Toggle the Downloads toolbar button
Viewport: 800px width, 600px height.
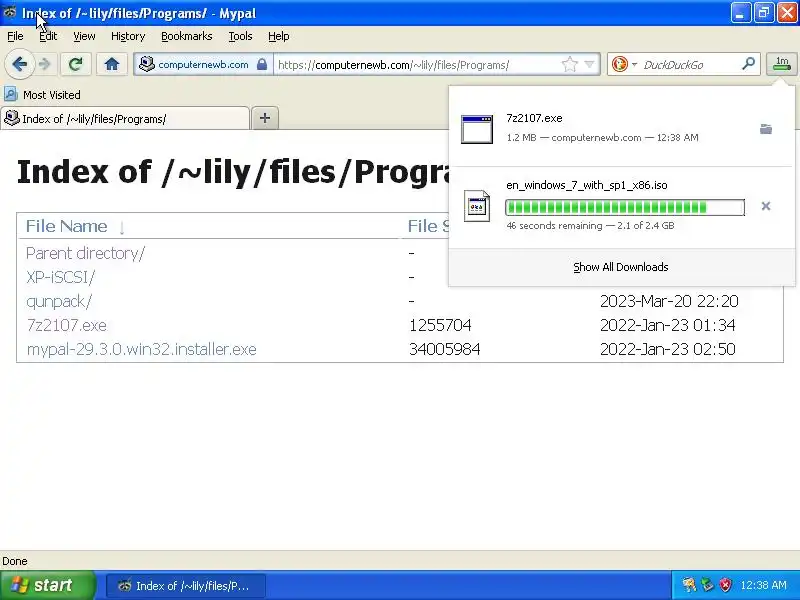(x=782, y=64)
